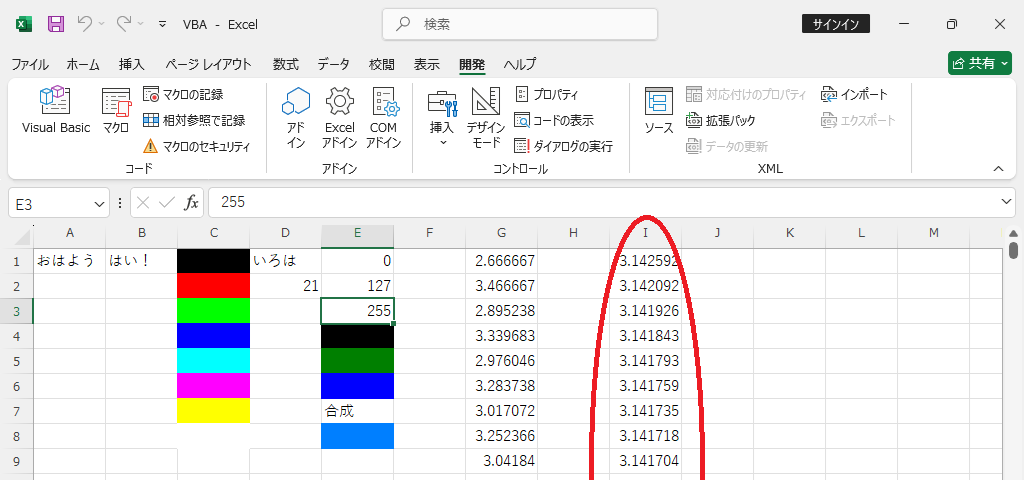This screenshot has height=480, width=1024.
Task: Click in the formula bar showing 255
Action: pyautogui.click(x=605, y=202)
